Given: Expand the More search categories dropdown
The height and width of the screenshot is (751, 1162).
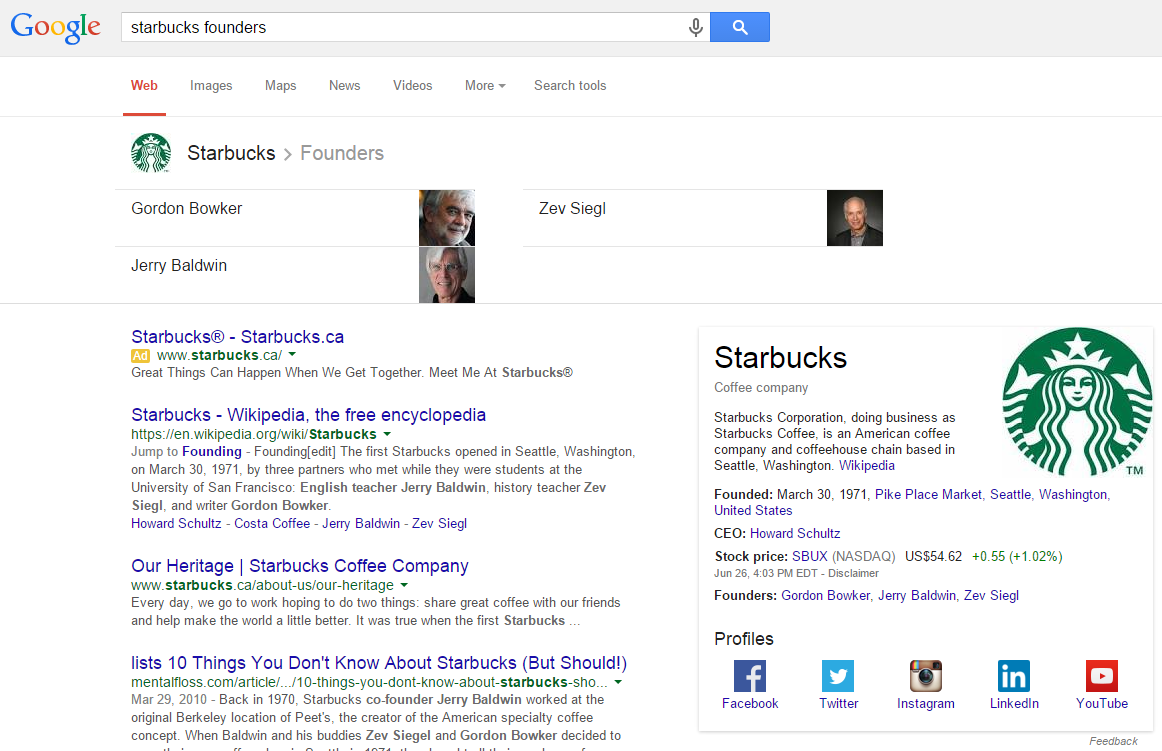Looking at the screenshot, I should (x=485, y=86).
